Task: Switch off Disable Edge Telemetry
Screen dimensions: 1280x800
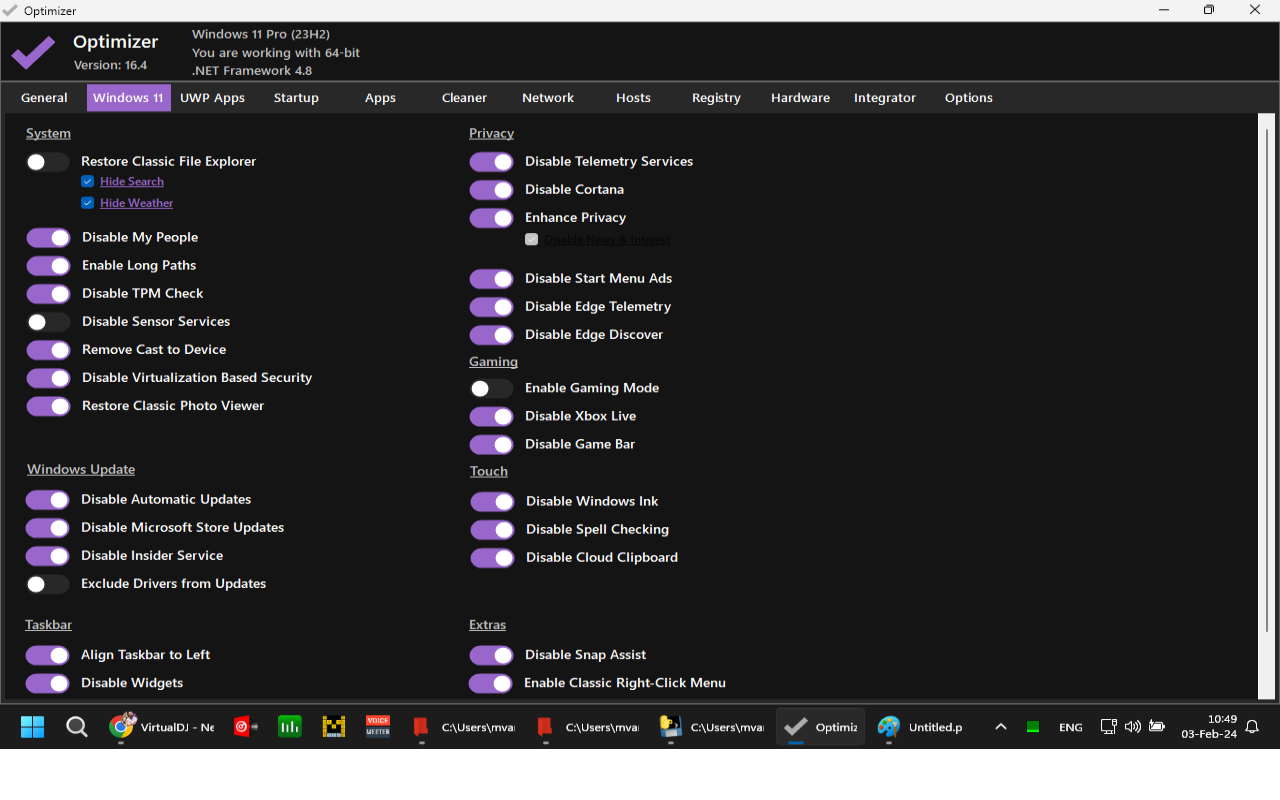Action: point(491,307)
